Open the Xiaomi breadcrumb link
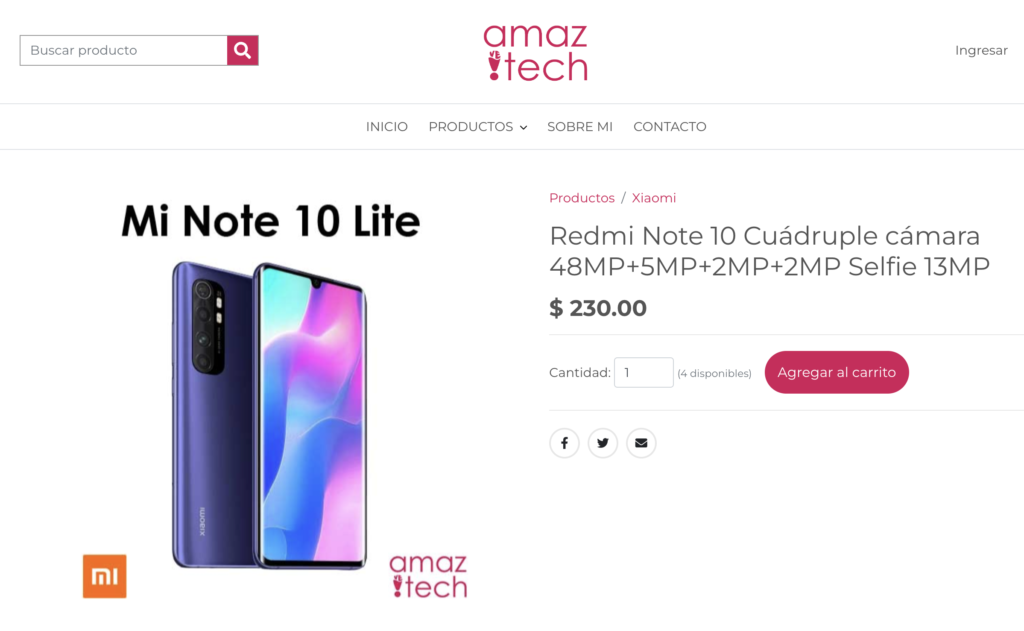Image resolution: width=1024 pixels, height=631 pixels. [x=654, y=198]
